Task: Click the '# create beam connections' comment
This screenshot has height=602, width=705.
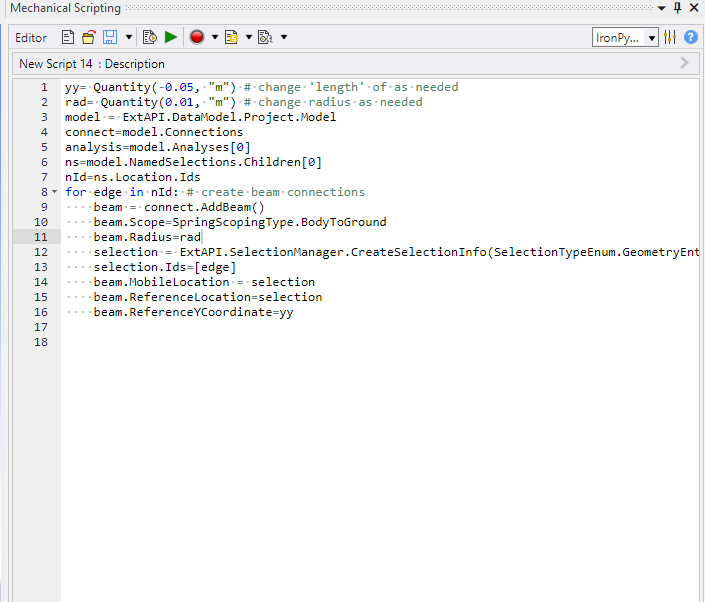Action: pos(276,192)
